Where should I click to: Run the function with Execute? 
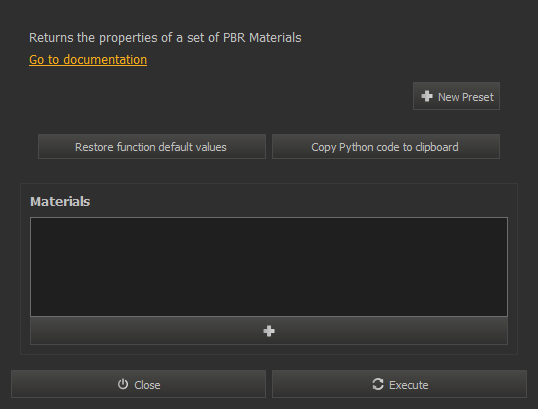click(x=399, y=384)
